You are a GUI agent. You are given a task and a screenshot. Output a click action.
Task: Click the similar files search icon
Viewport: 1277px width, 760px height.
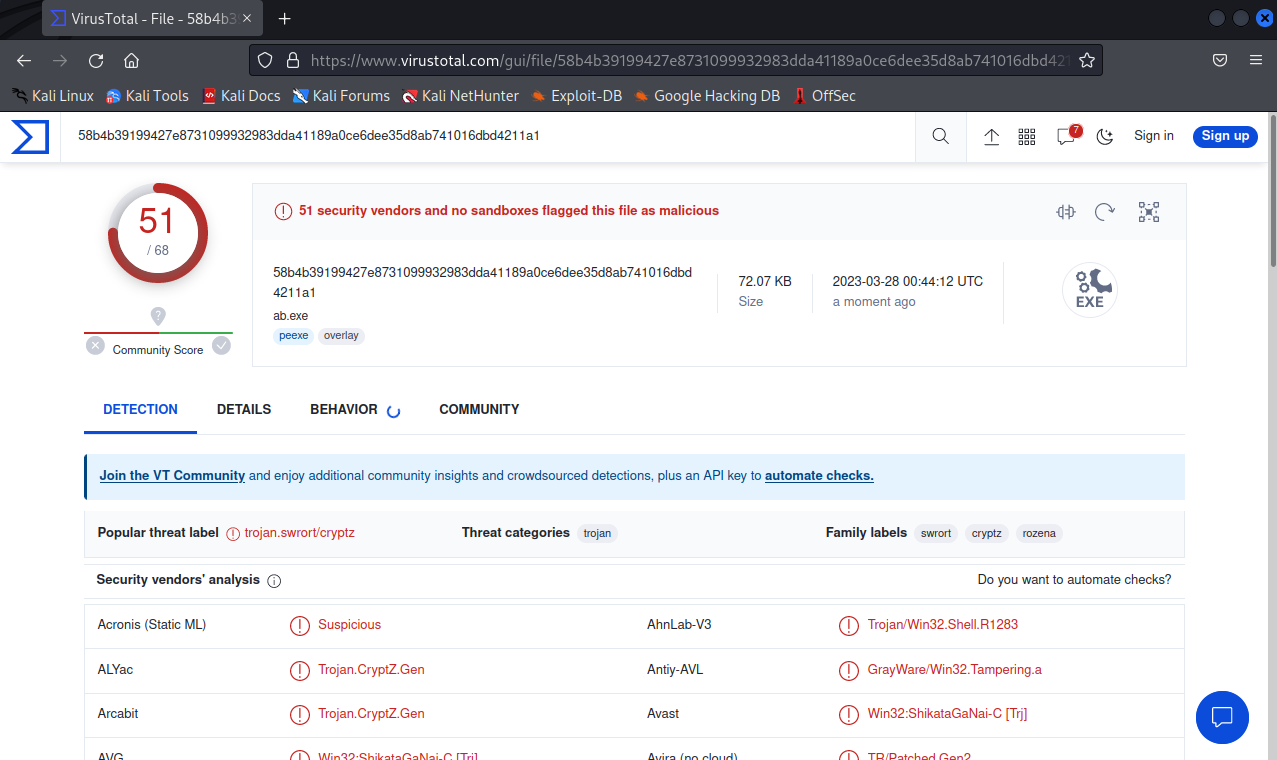pos(1066,212)
